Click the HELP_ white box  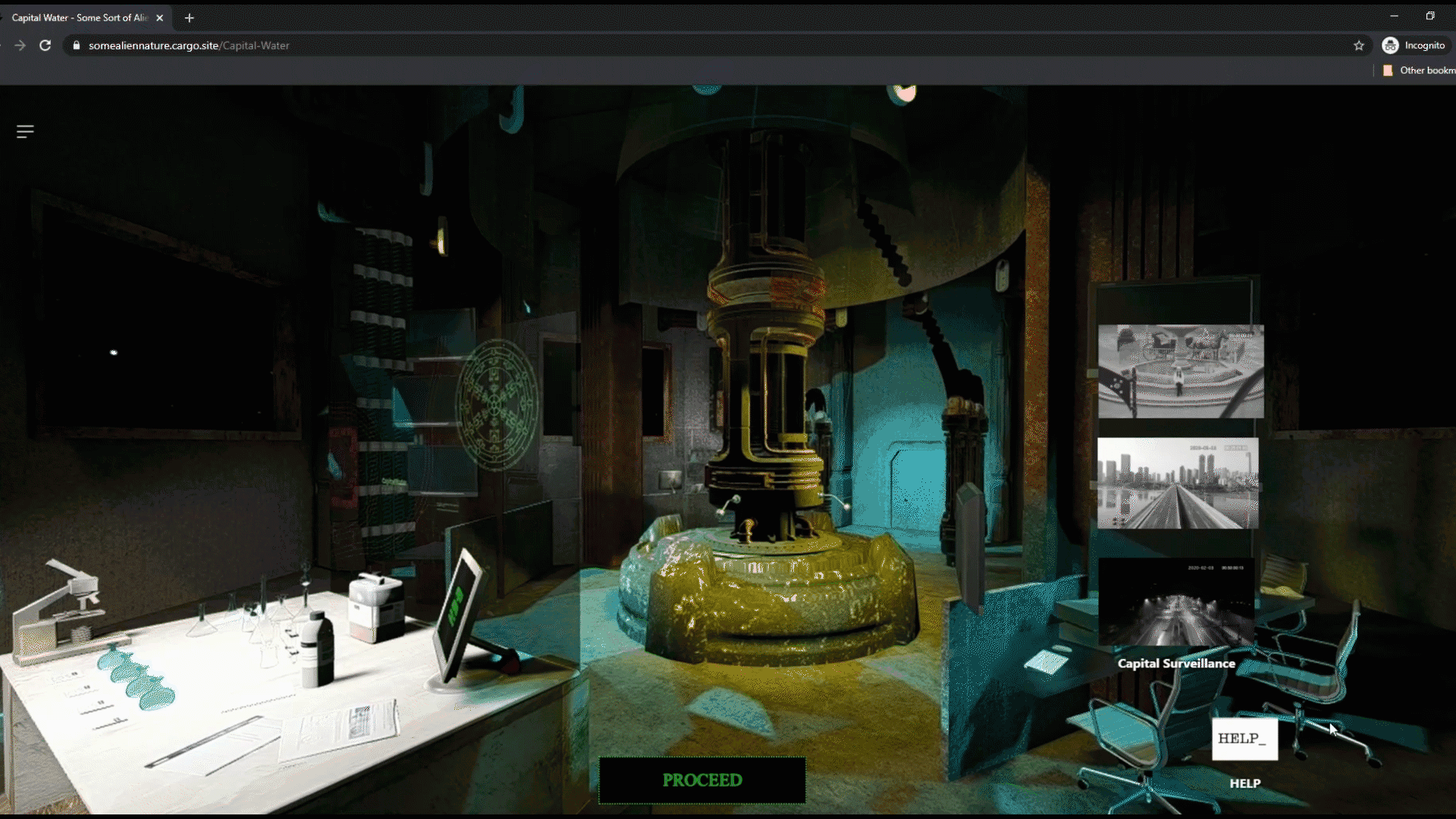(1244, 739)
